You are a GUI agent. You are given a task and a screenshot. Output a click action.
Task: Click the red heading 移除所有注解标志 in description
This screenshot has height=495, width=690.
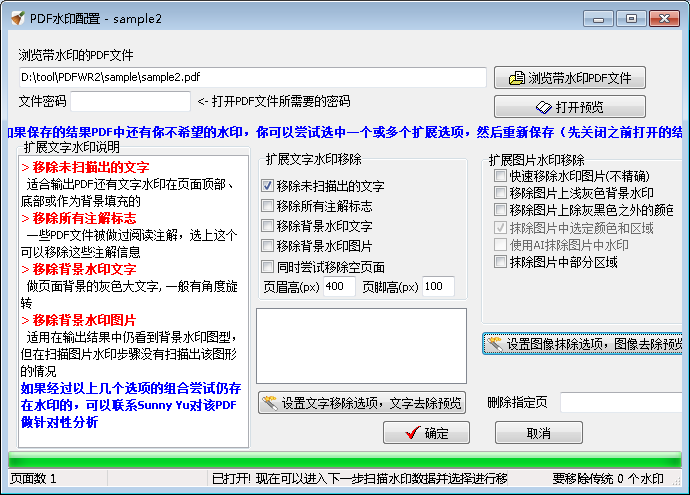[x=84, y=218]
